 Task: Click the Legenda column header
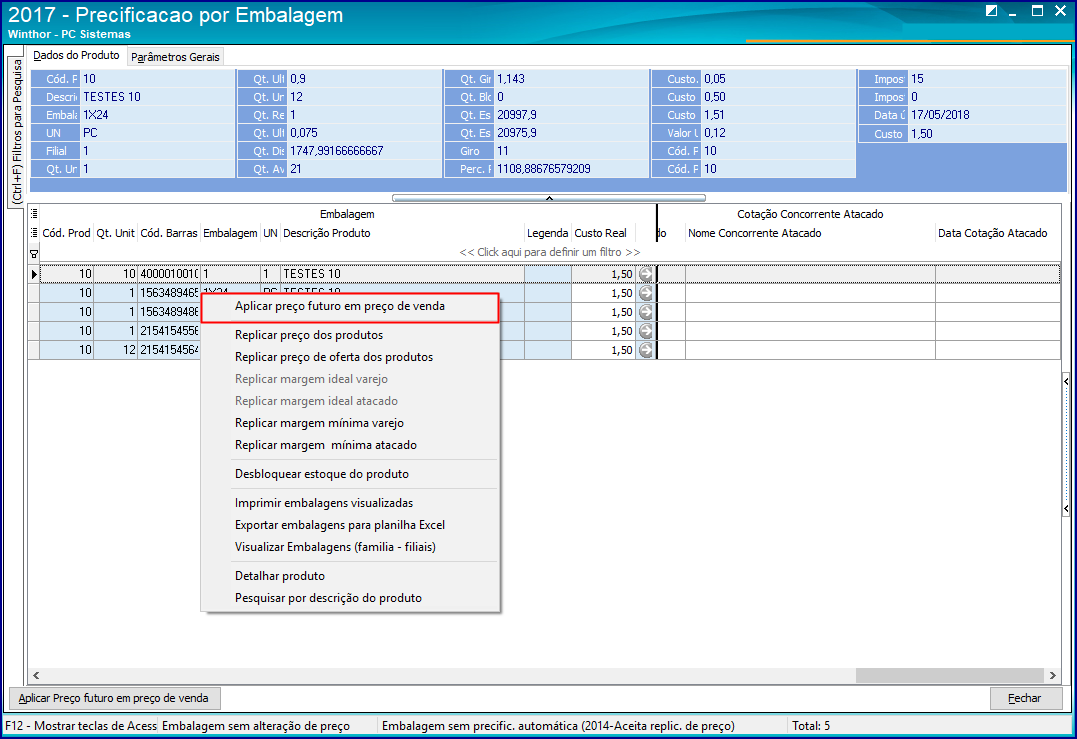pyautogui.click(x=547, y=234)
